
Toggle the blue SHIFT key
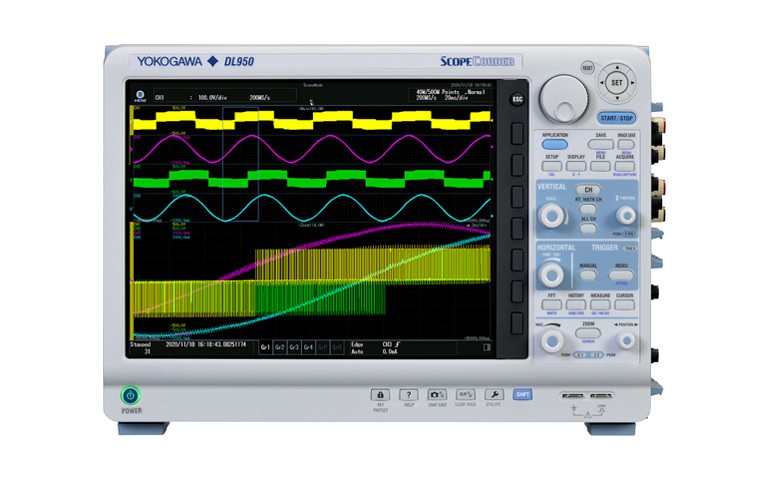pos(522,394)
